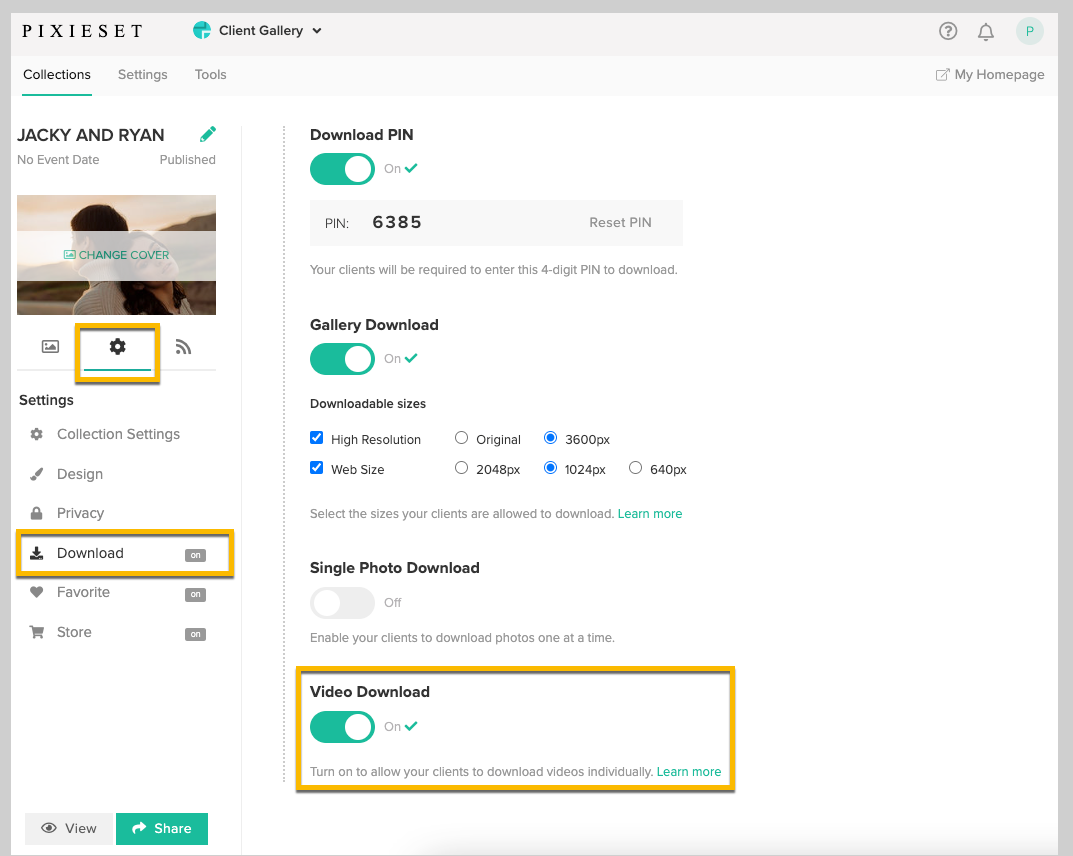The image size is (1073, 856).
Task: Click the JACKY AND RYAN collection title
Action: click(91, 135)
